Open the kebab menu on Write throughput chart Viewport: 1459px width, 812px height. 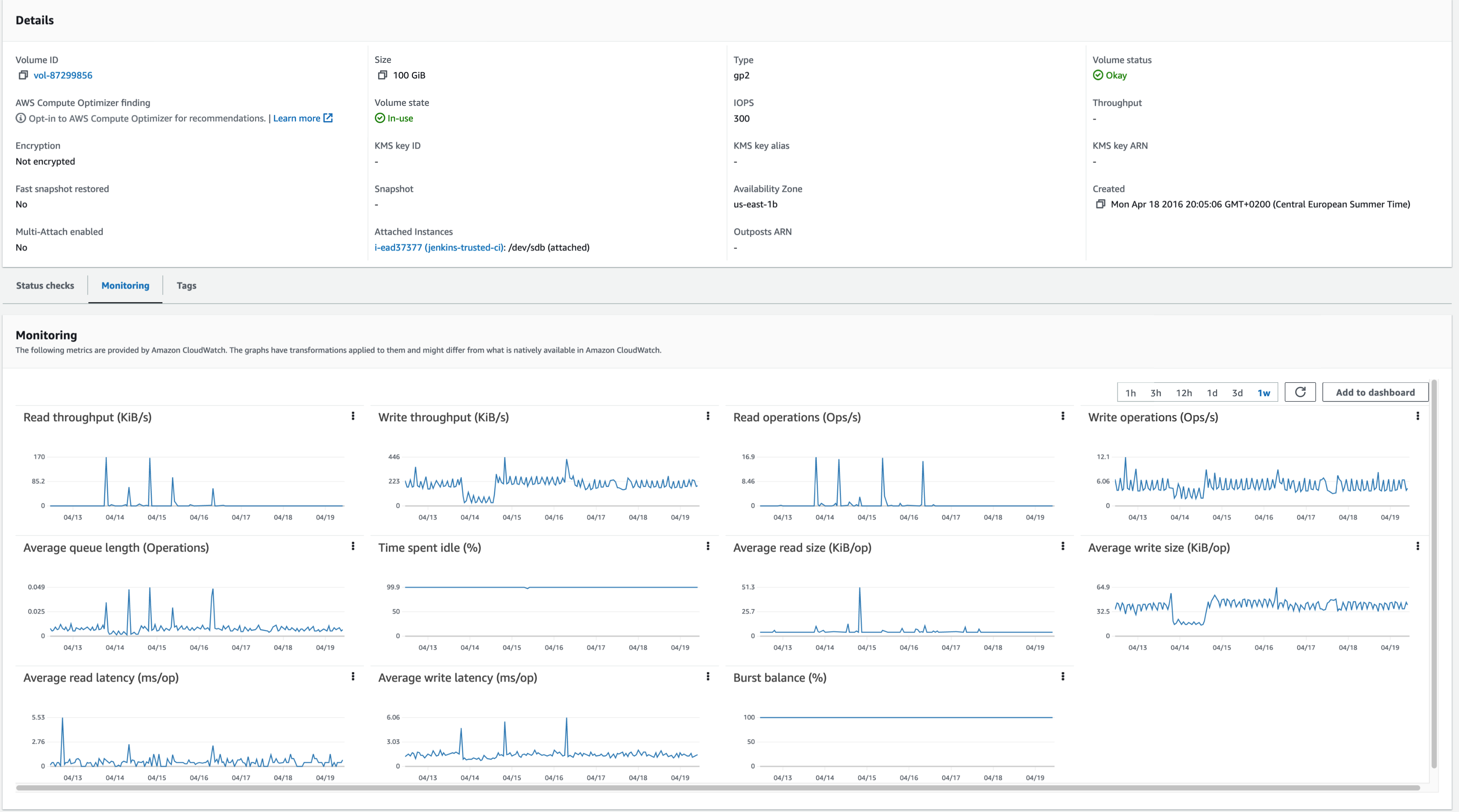(x=707, y=416)
